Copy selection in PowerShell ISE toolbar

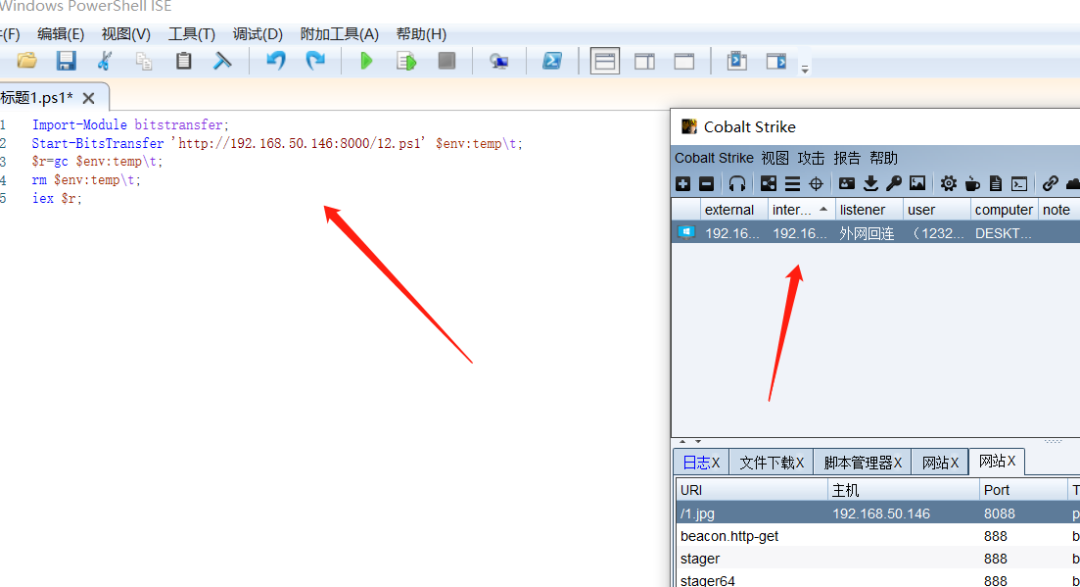144,61
